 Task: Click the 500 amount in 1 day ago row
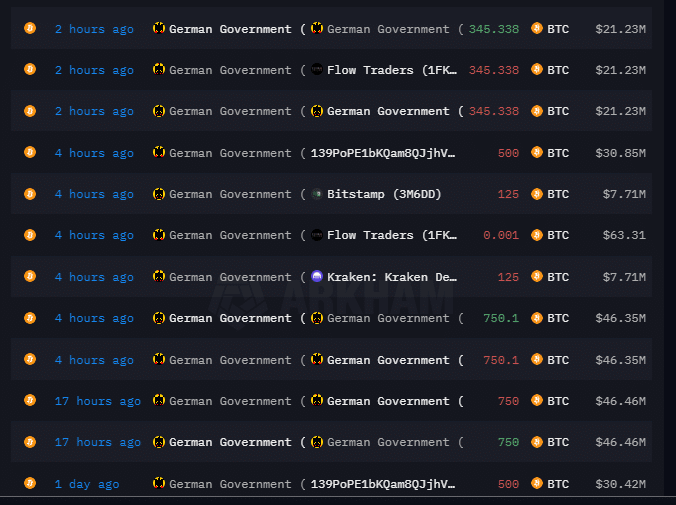tap(508, 484)
